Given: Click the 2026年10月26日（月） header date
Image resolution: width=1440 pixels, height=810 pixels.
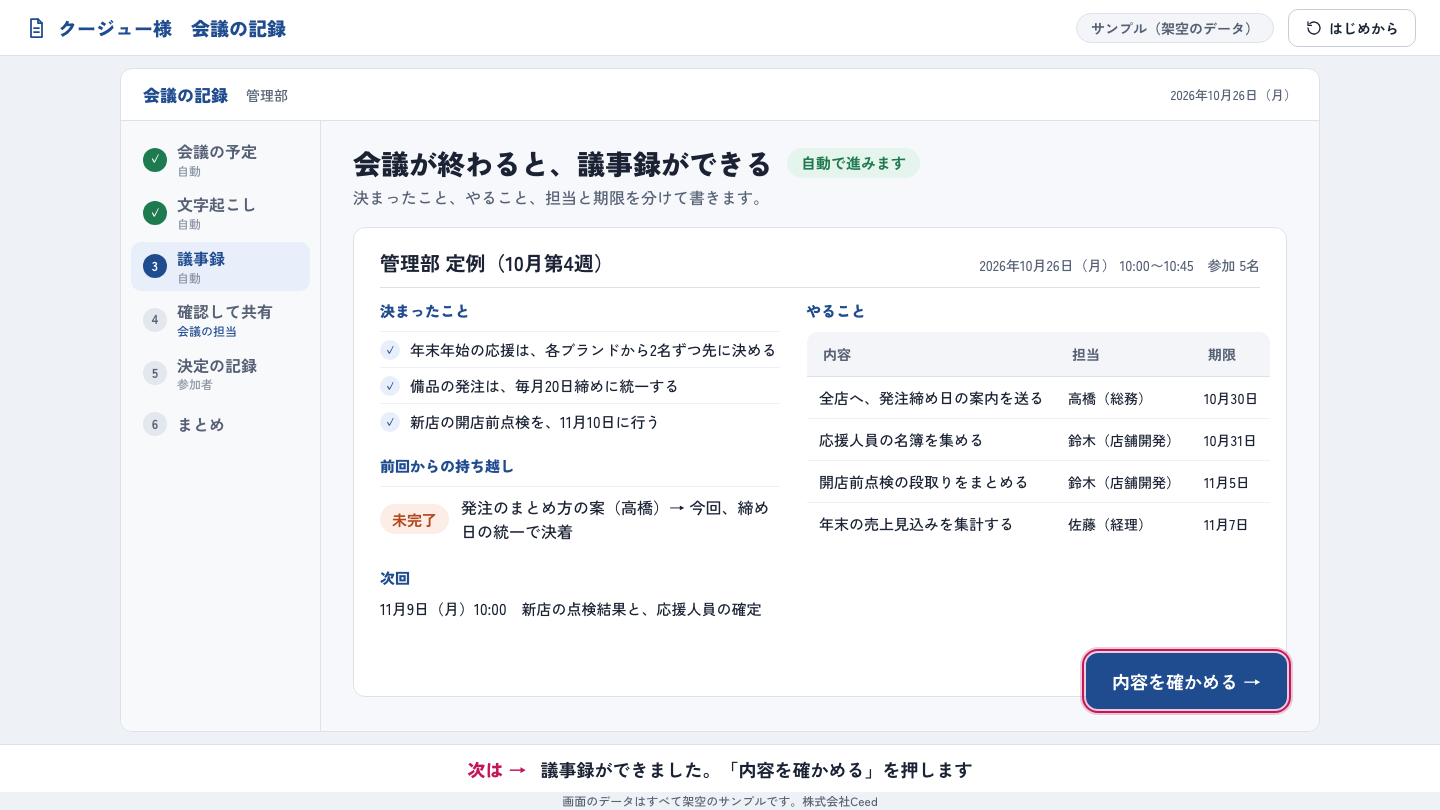Looking at the screenshot, I should tap(1231, 96).
